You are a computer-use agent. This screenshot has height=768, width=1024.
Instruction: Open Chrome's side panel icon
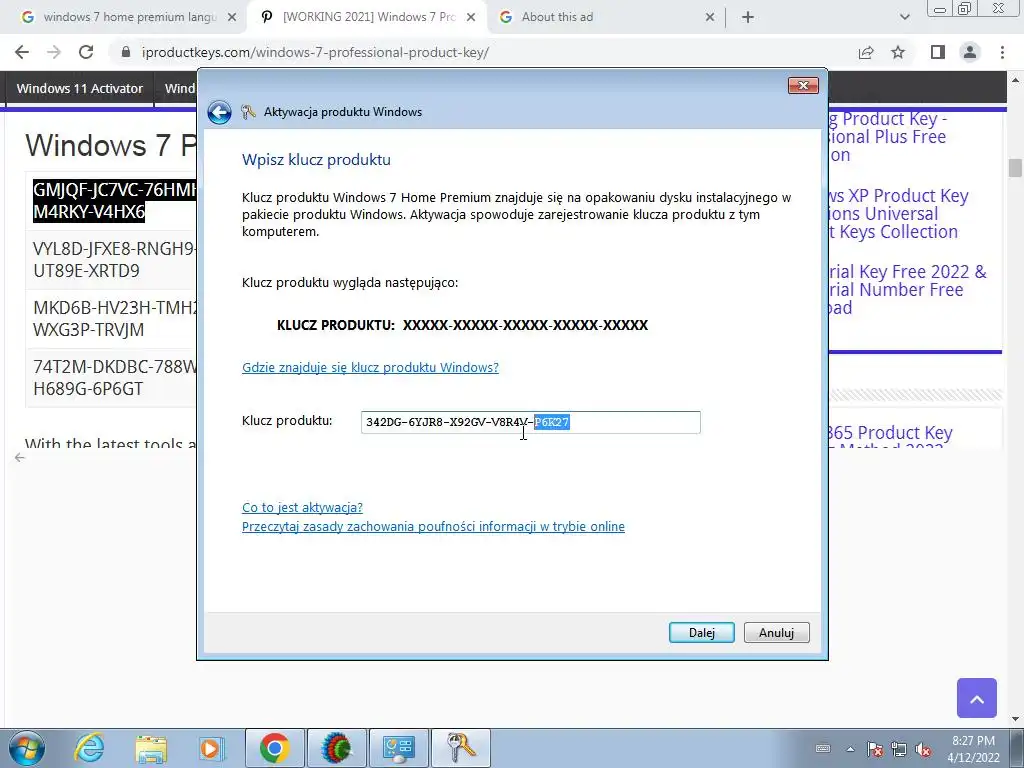[938, 52]
